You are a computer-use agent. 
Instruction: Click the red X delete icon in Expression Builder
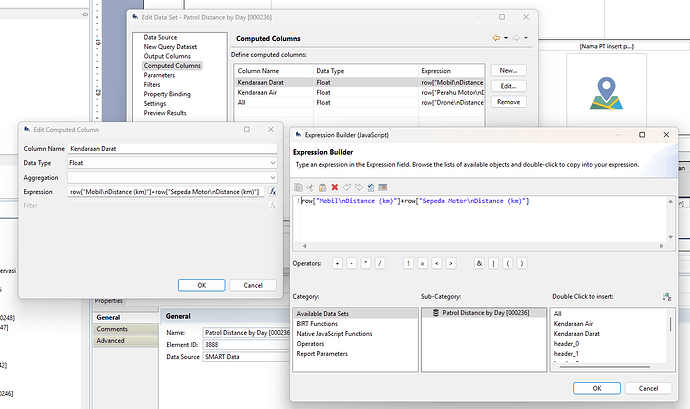[x=334, y=187]
